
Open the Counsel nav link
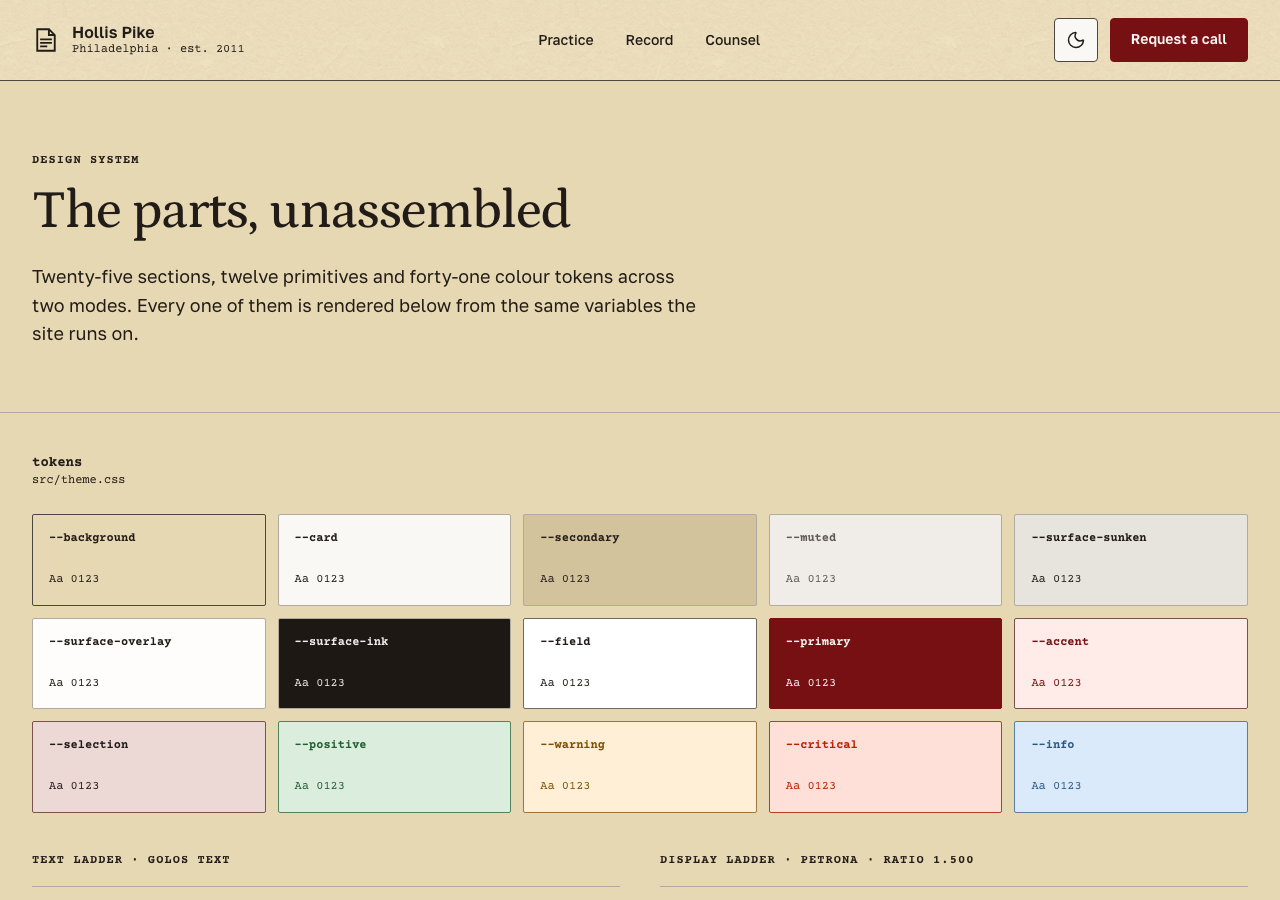732,40
